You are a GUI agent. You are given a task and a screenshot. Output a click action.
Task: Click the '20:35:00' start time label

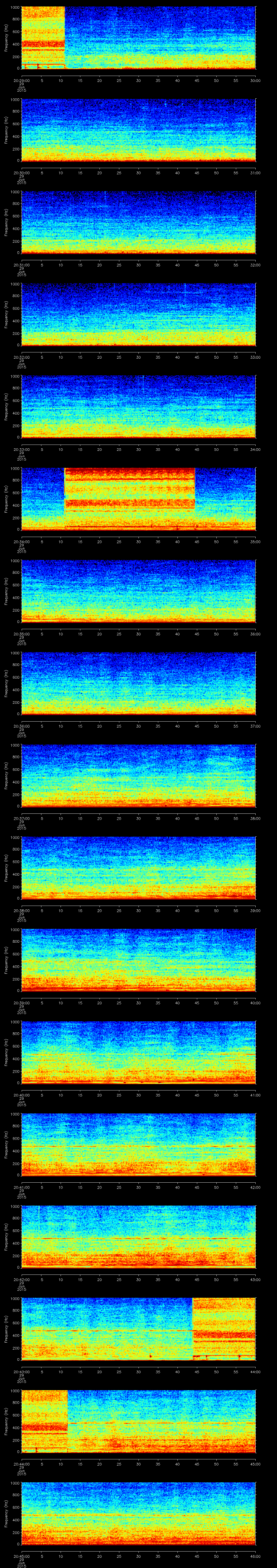(21, 634)
